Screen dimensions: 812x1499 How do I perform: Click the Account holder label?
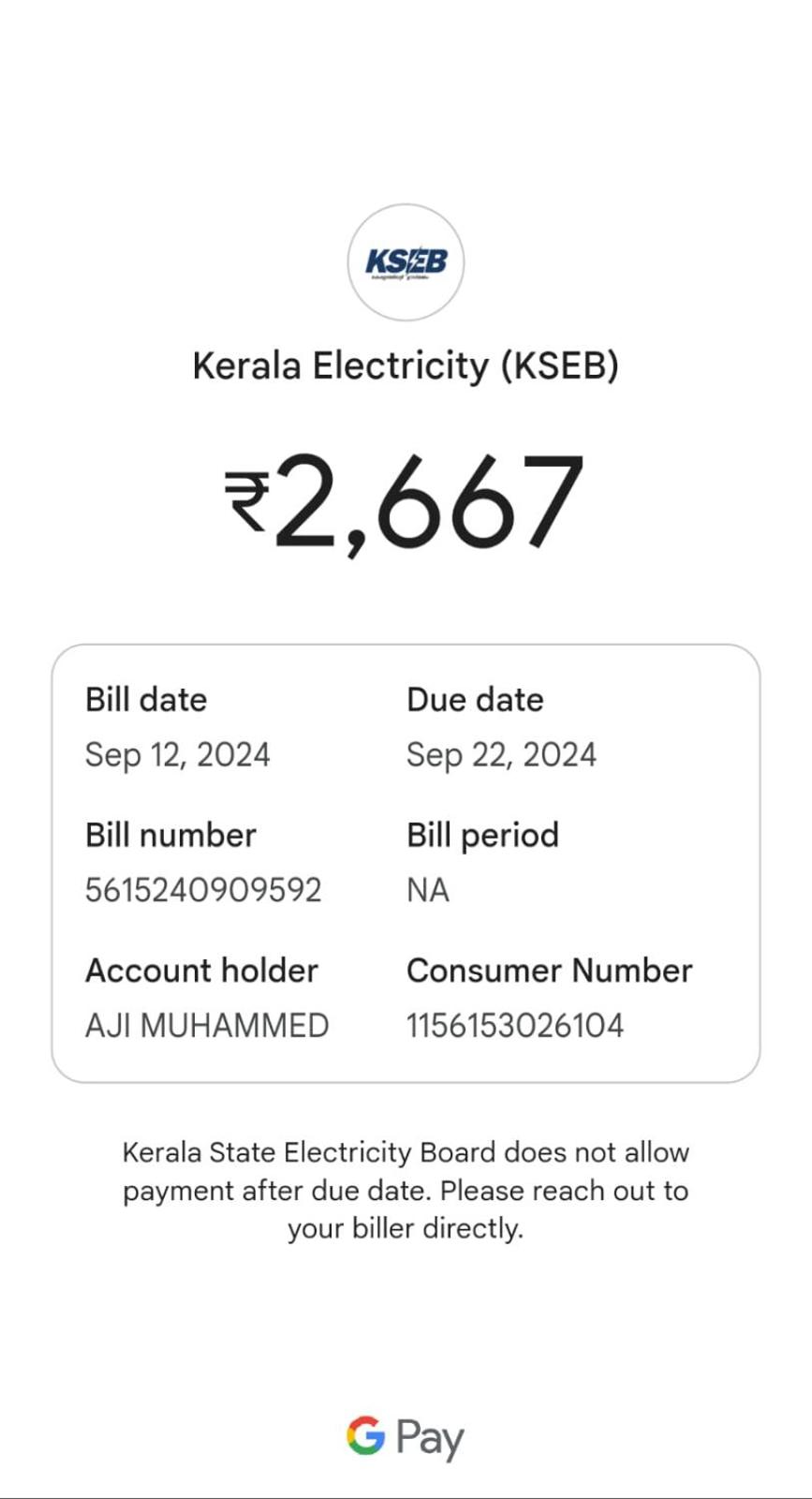click(x=201, y=971)
